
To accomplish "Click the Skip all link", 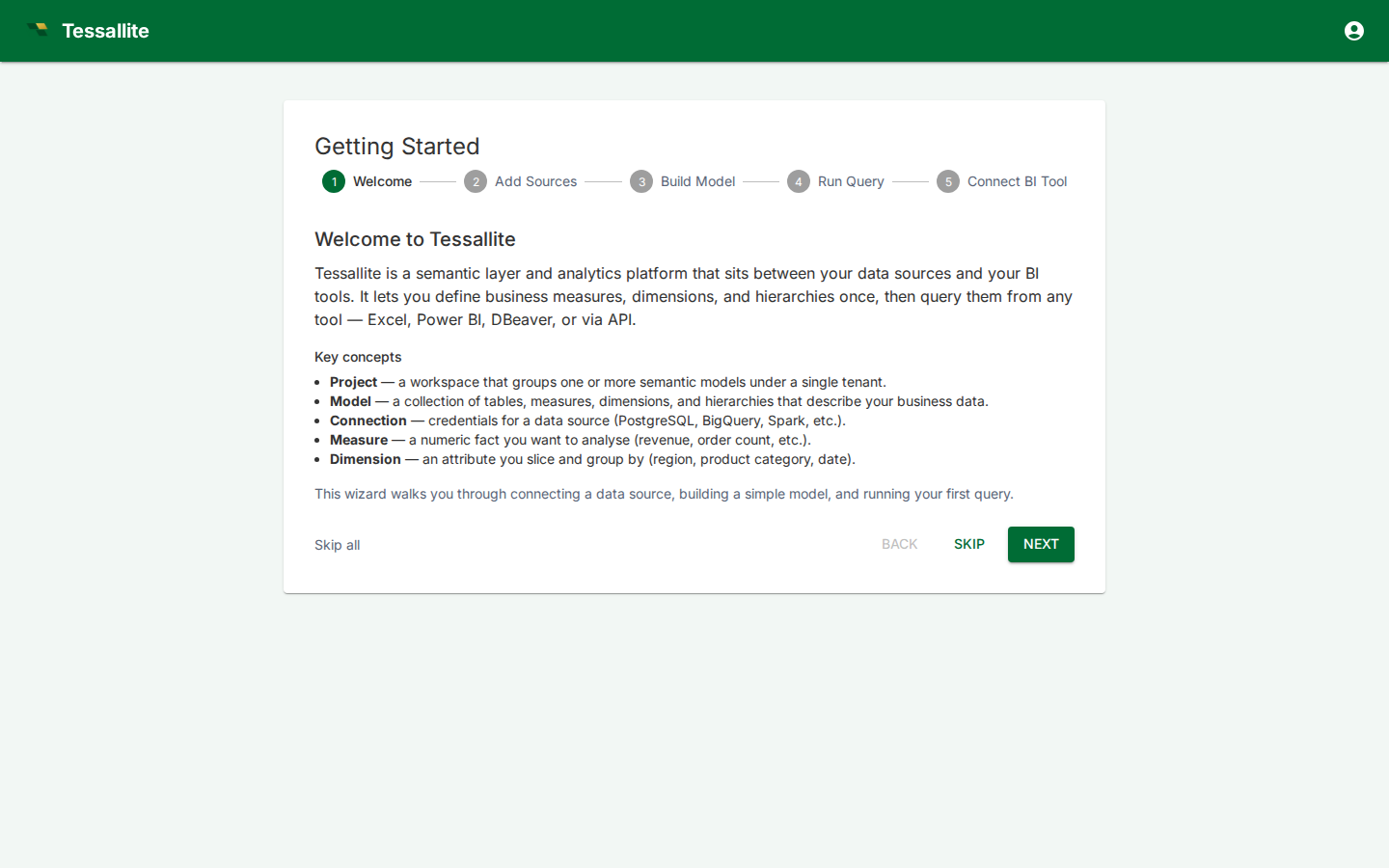I will (x=337, y=545).
